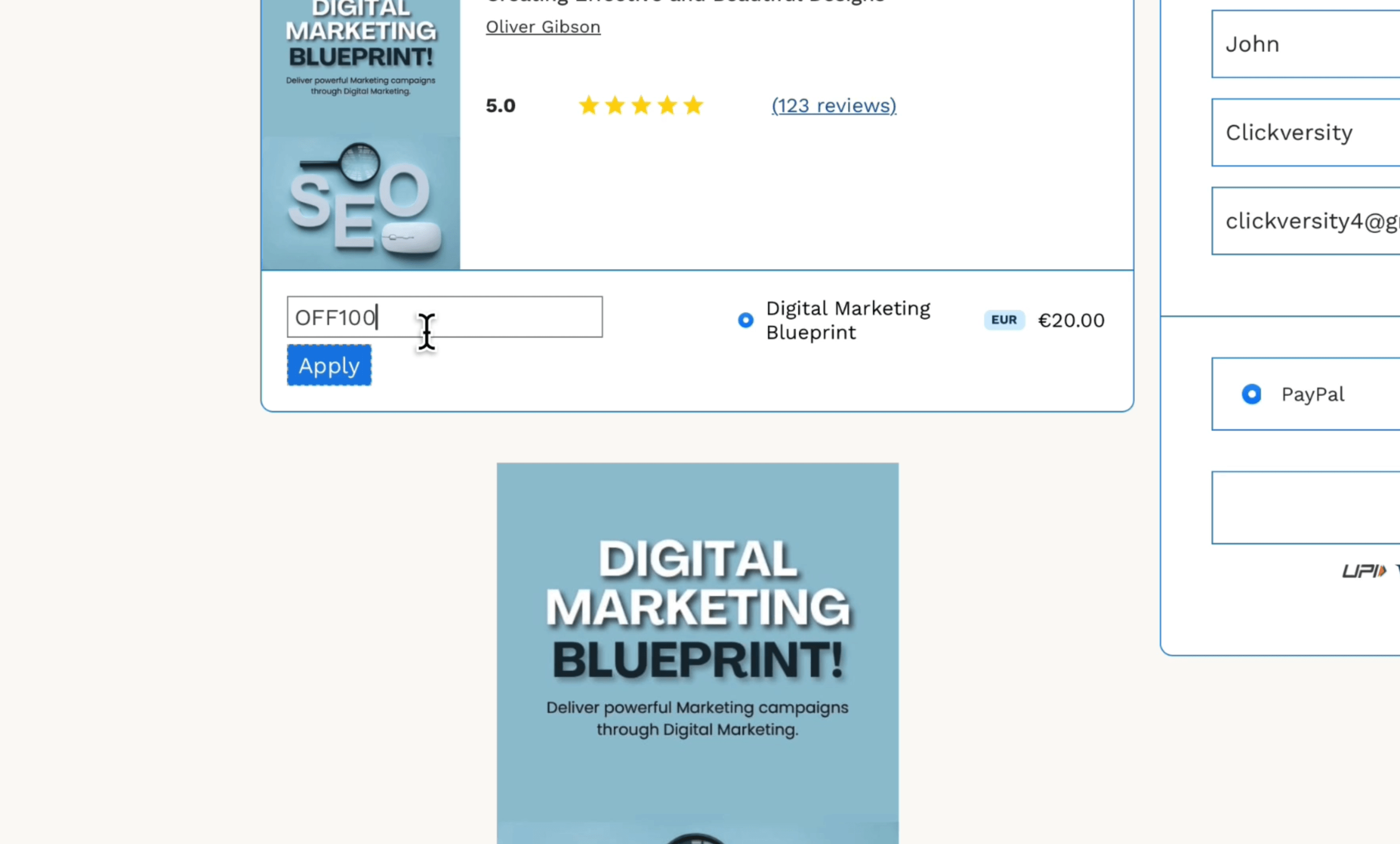
Task: Click the third gold rating star
Action: click(x=641, y=105)
